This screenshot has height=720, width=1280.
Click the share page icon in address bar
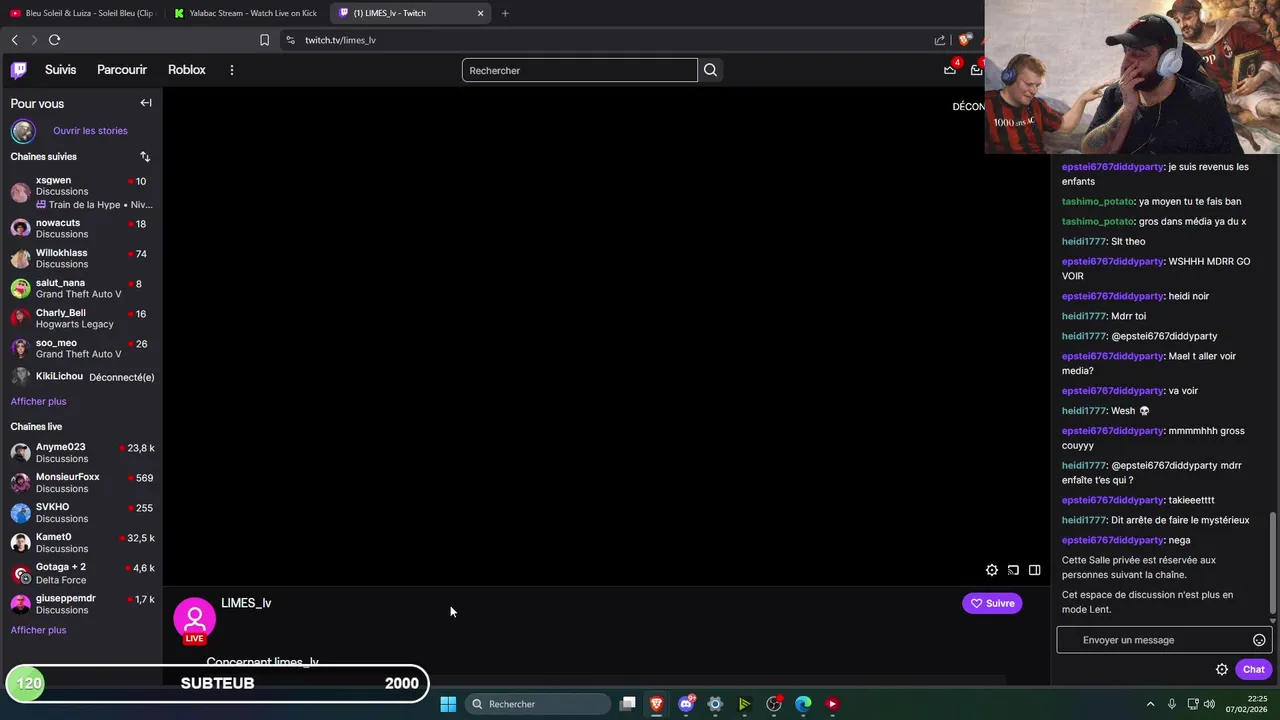point(940,40)
